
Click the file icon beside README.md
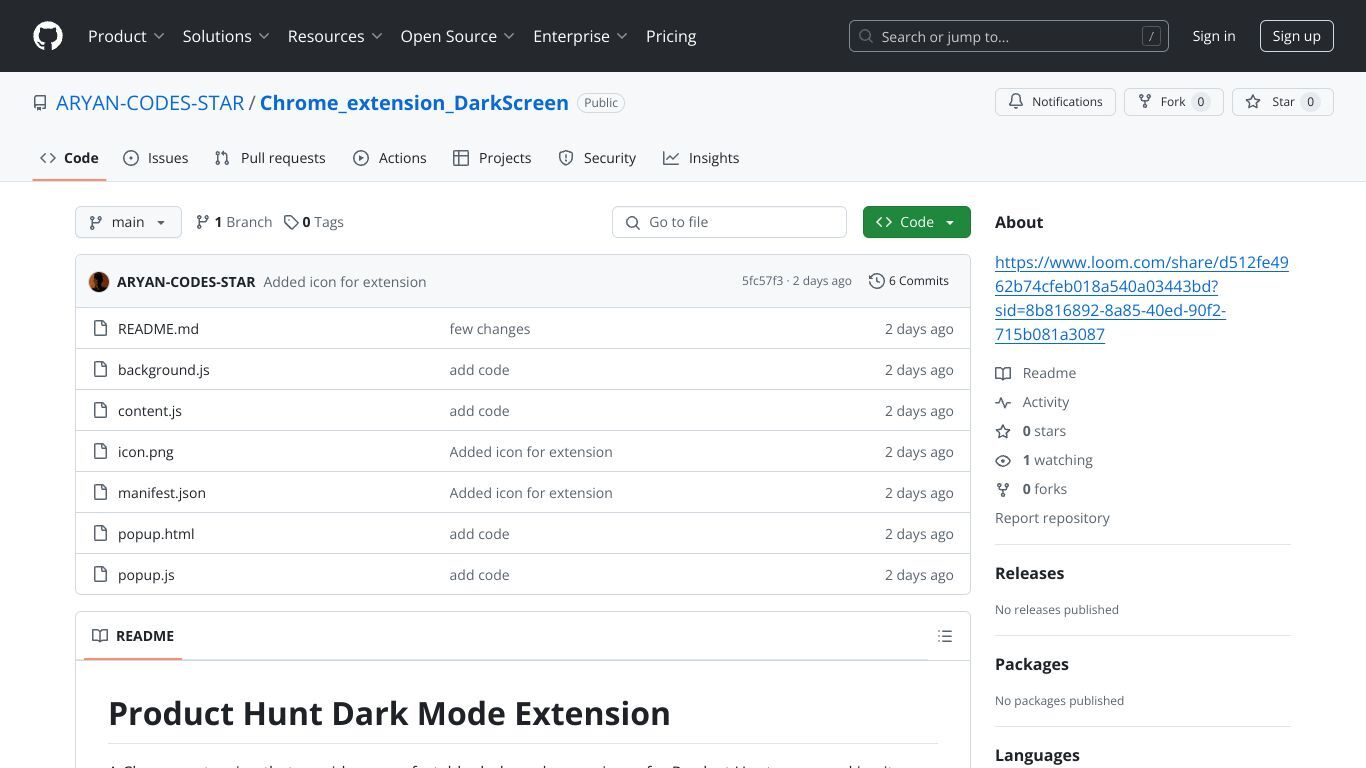click(100, 329)
